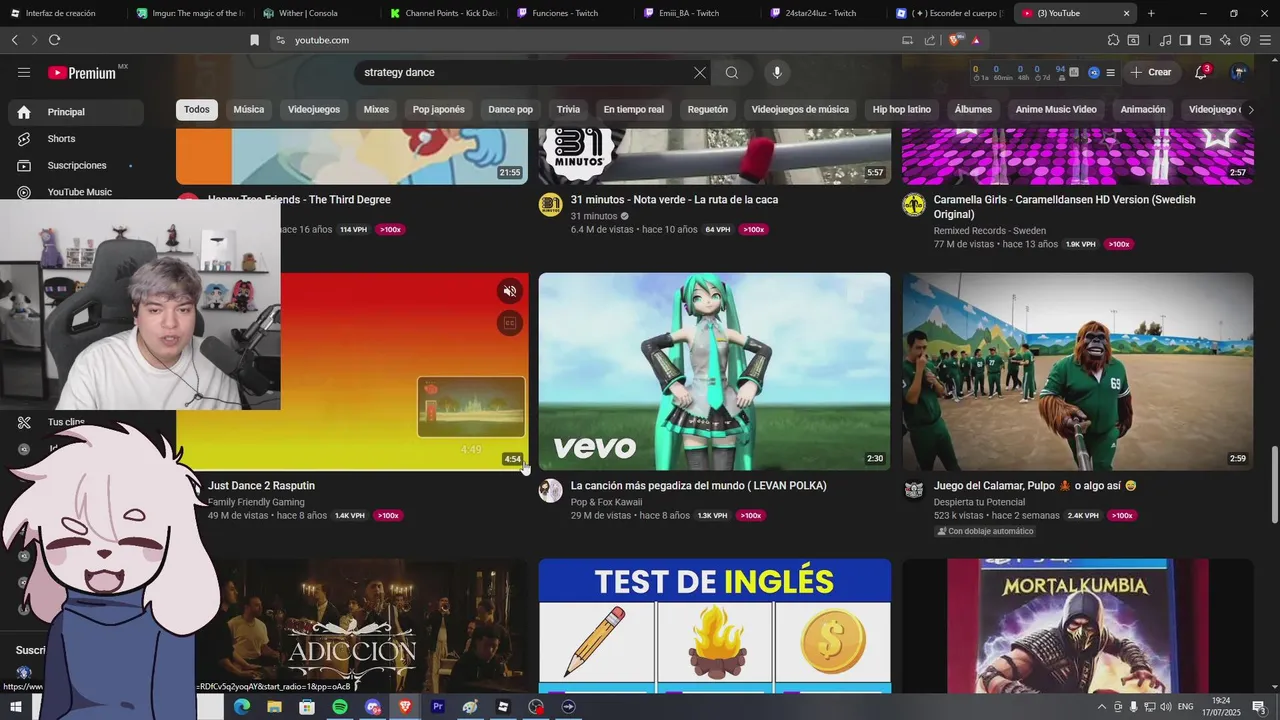The height and width of the screenshot is (720, 1280).
Task: Open the new tab plus button
Action: pyautogui.click(x=1151, y=13)
